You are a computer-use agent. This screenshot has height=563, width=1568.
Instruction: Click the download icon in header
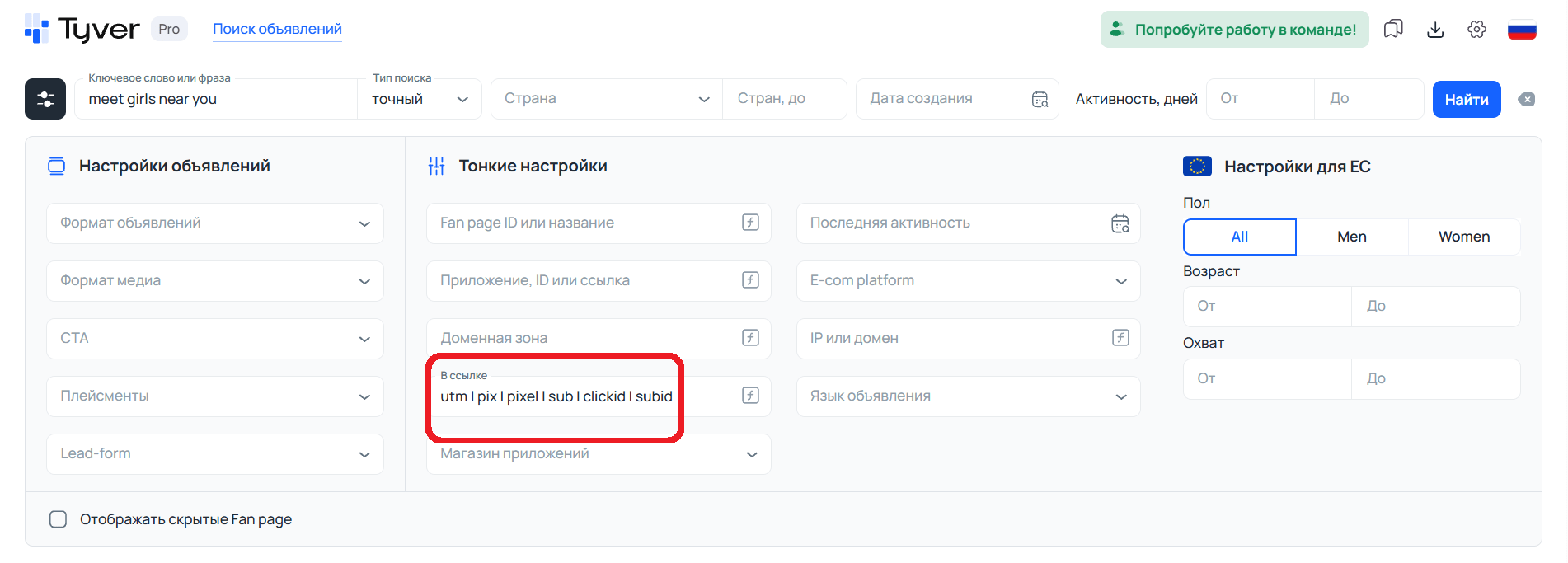coord(1435,30)
